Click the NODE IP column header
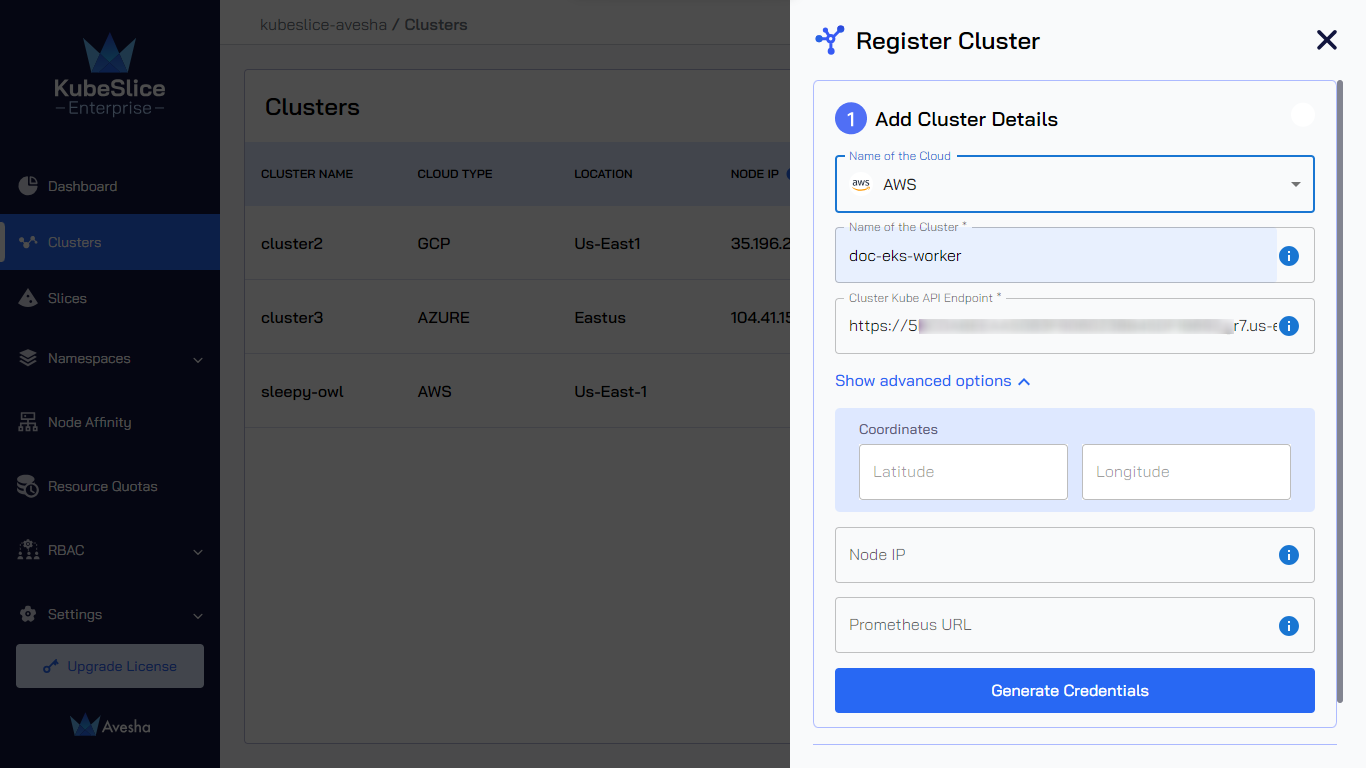Image resolution: width=1366 pixels, height=768 pixels. coord(755,174)
